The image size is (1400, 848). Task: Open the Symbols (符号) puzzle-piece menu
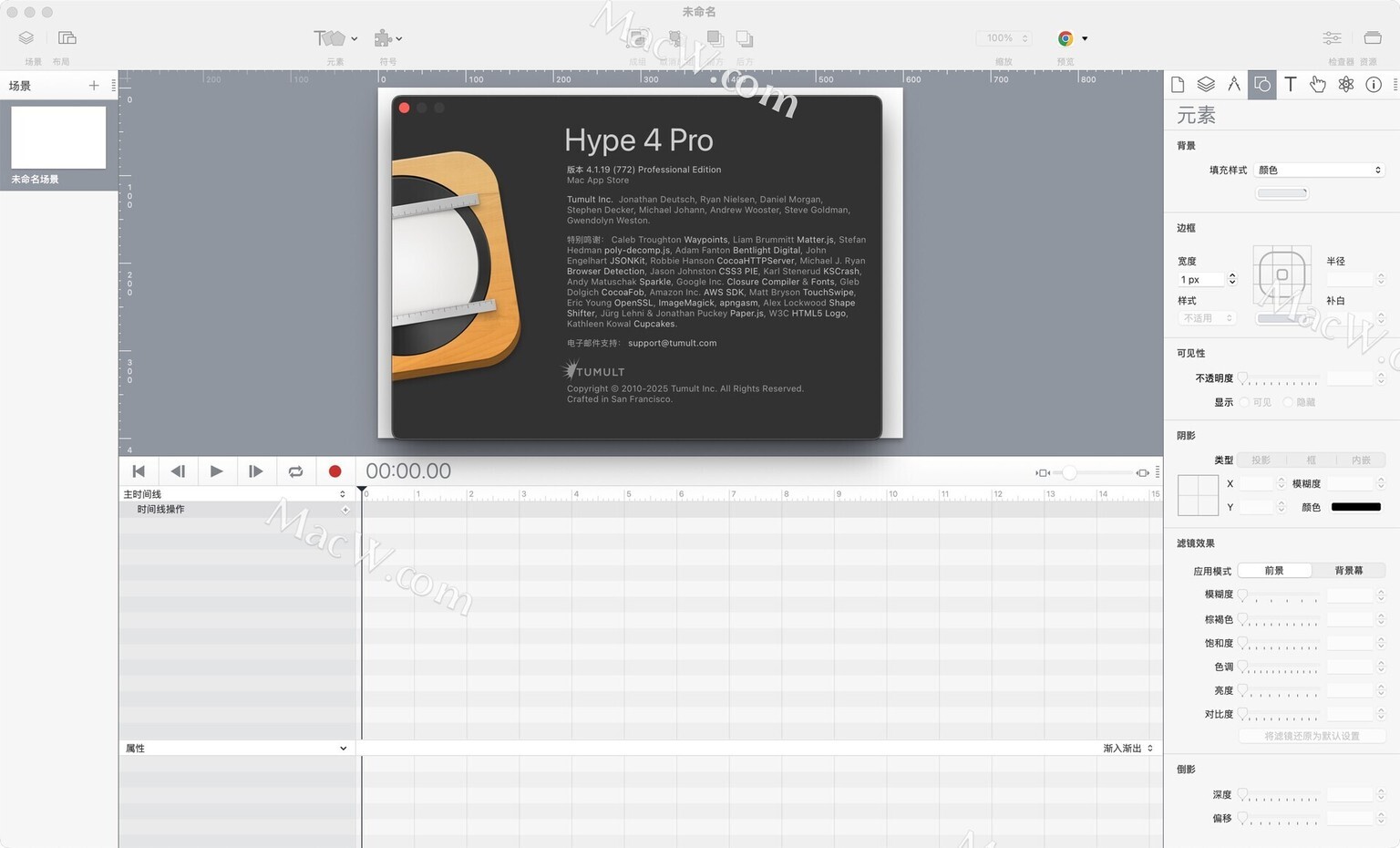[x=388, y=38]
